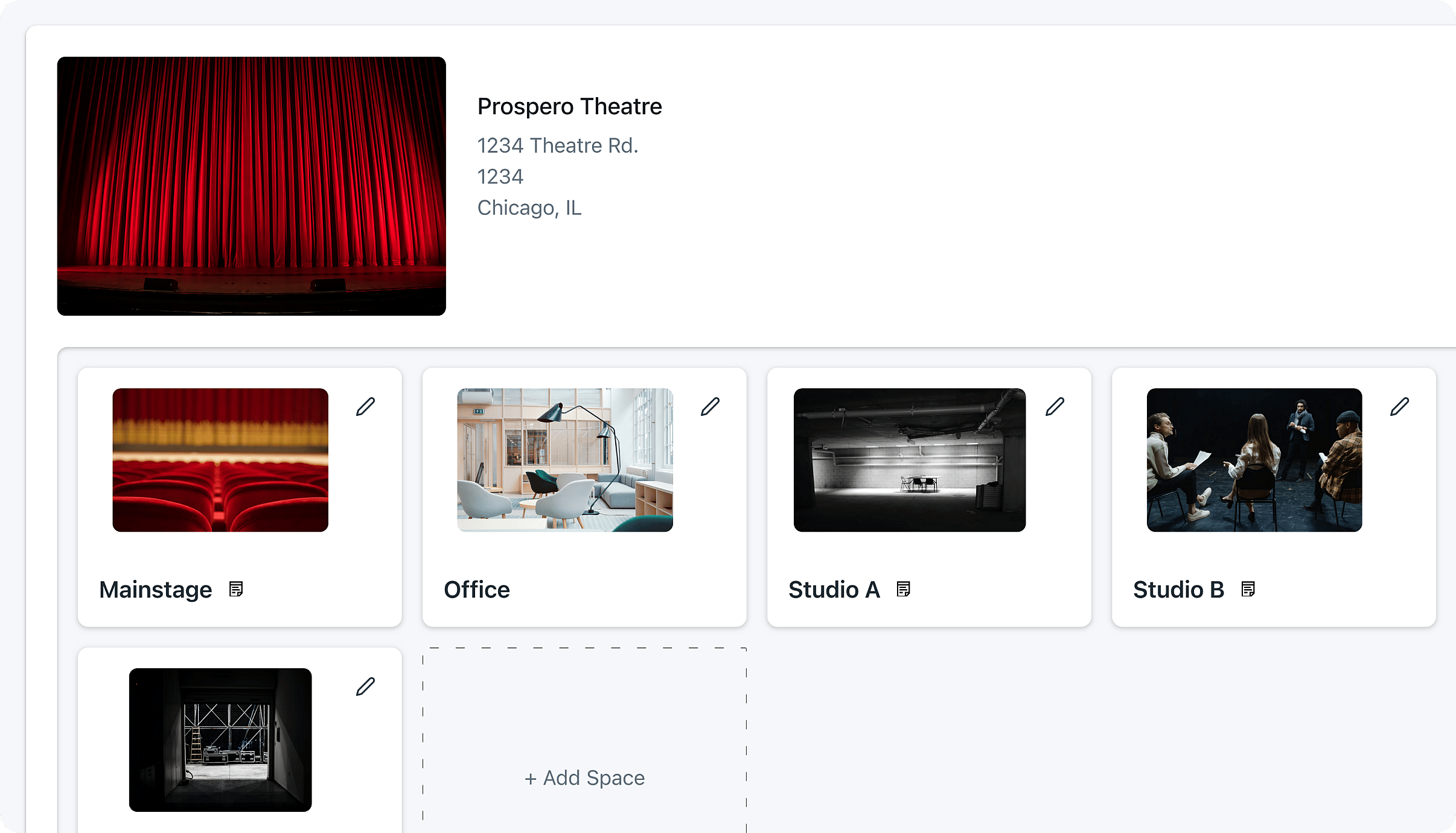
Task: Click the Office interior thumbnail image
Action: click(x=564, y=460)
